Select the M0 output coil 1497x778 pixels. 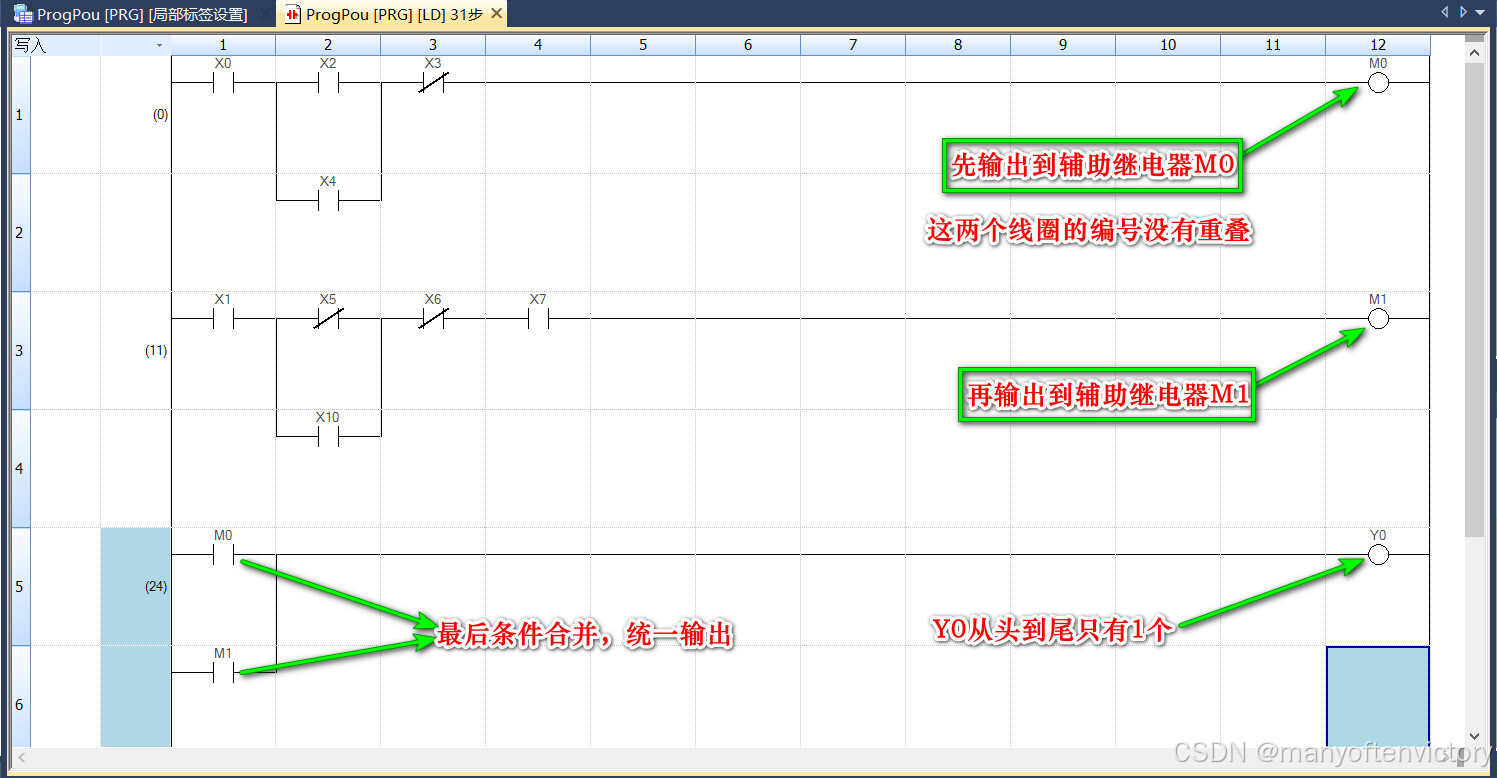click(x=1378, y=84)
